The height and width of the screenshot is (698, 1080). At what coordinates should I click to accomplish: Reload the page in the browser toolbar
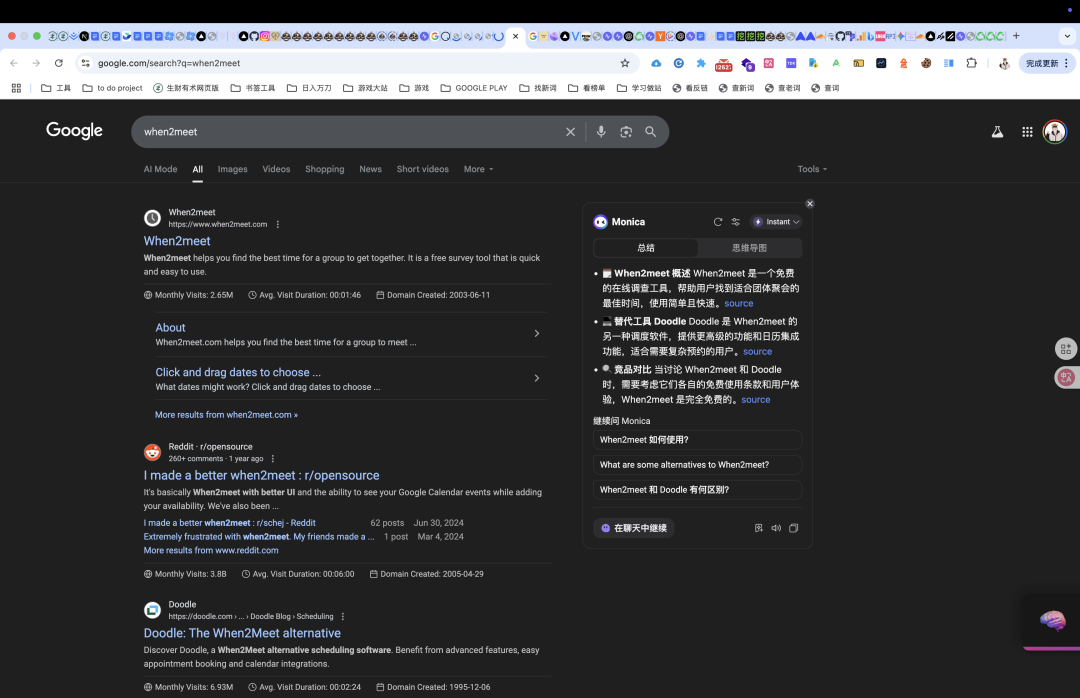tap(59, 63)
